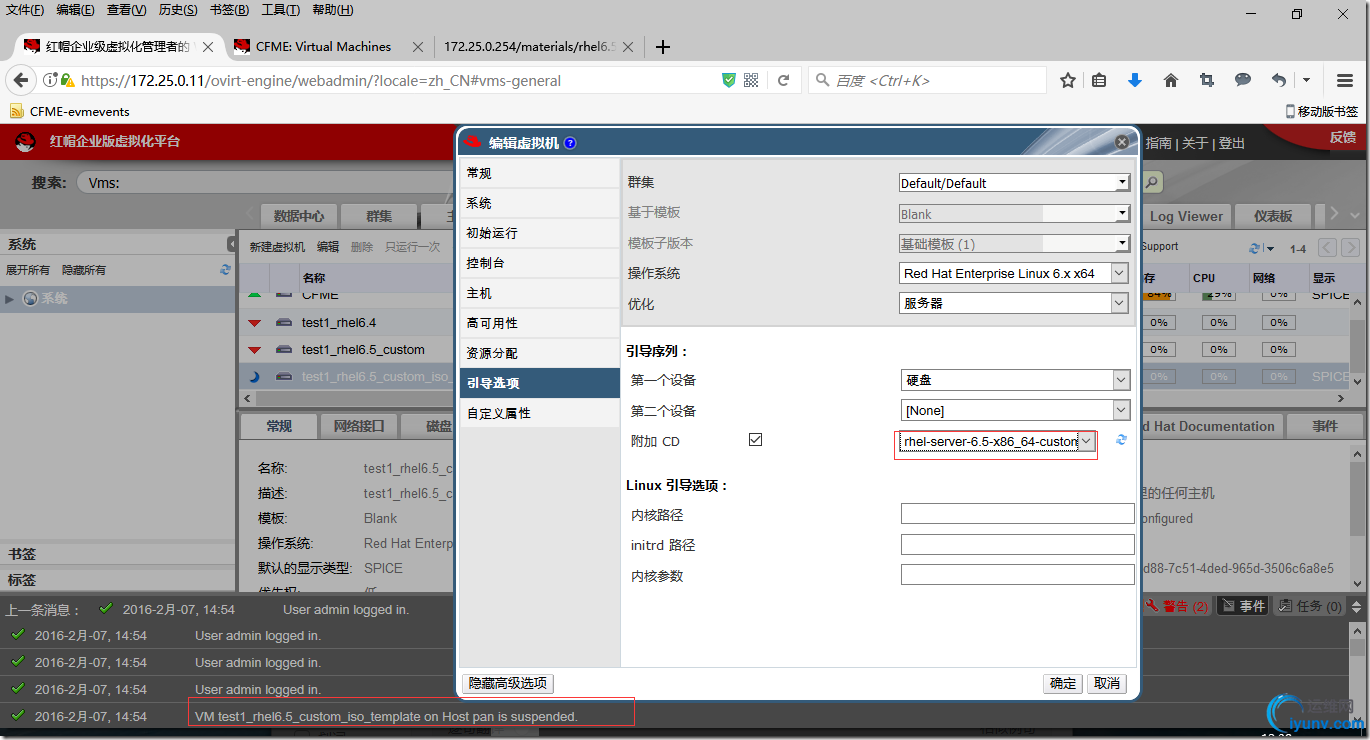Open the CFME-evmevents bookmark
Viewport: 1370px width, 740px height.
(x=70, y=111)
